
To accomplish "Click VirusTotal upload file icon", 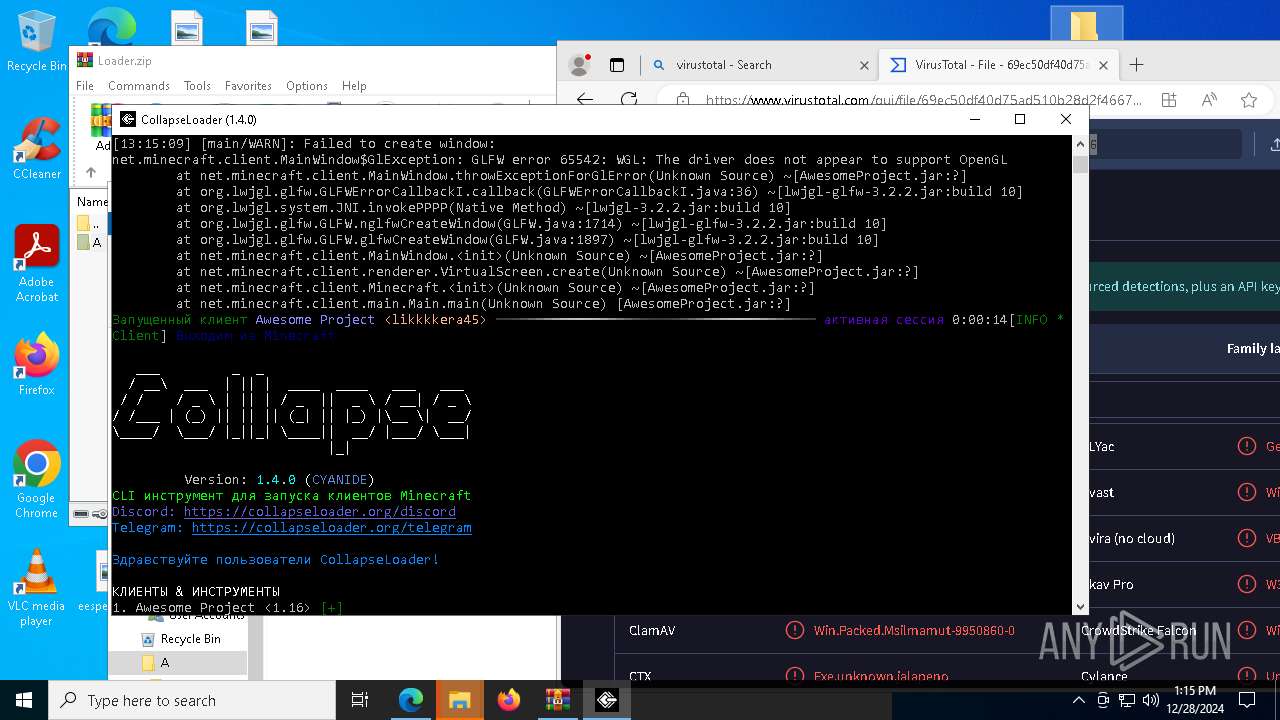I will (1274, 145).
